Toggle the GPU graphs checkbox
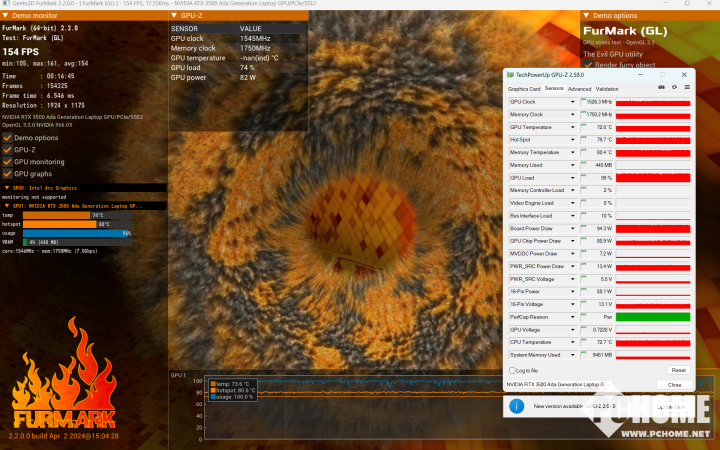 click(x=7, y=173)
